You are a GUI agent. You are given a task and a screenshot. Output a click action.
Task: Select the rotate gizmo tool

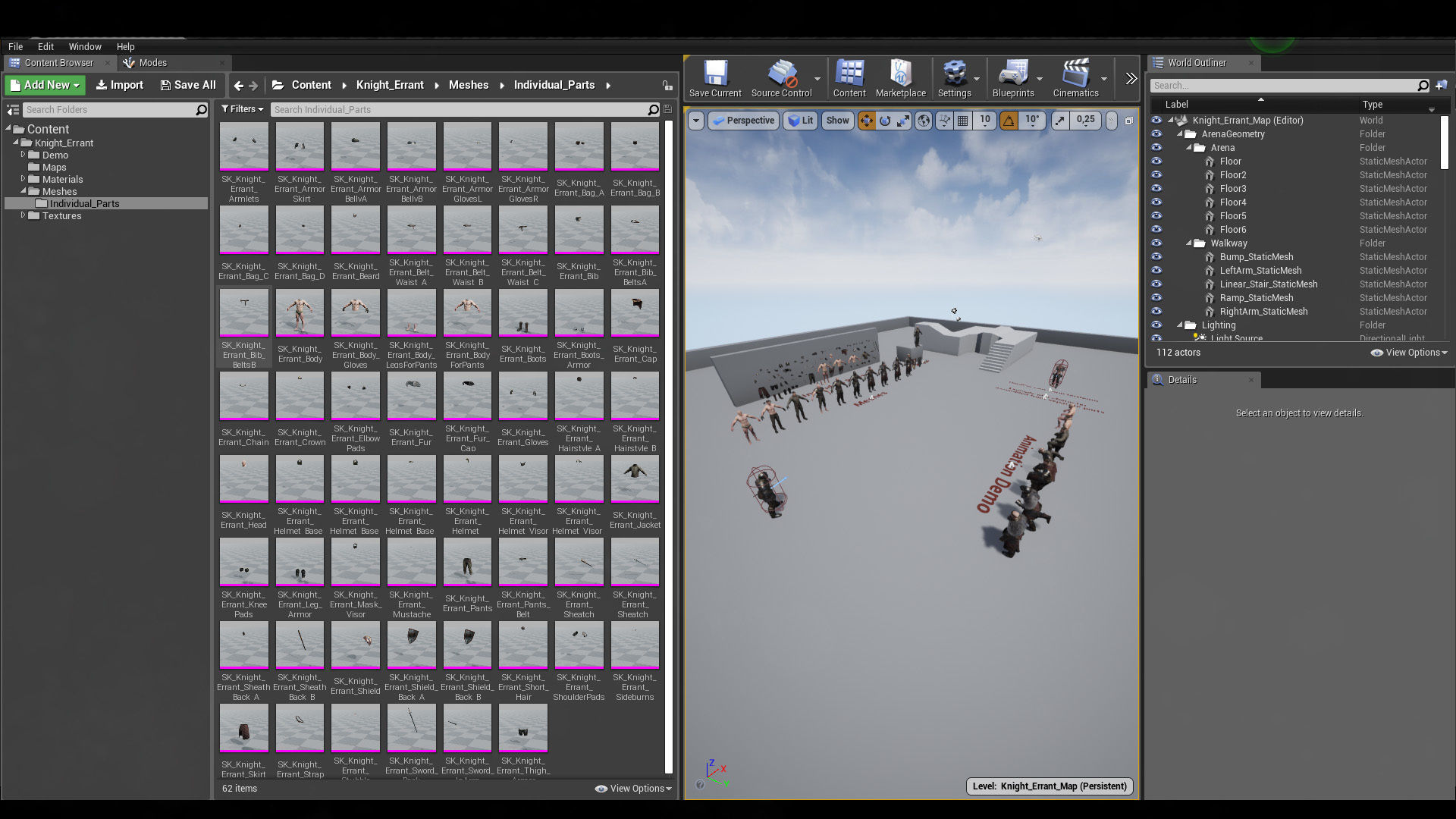click(x=885, y=121)
